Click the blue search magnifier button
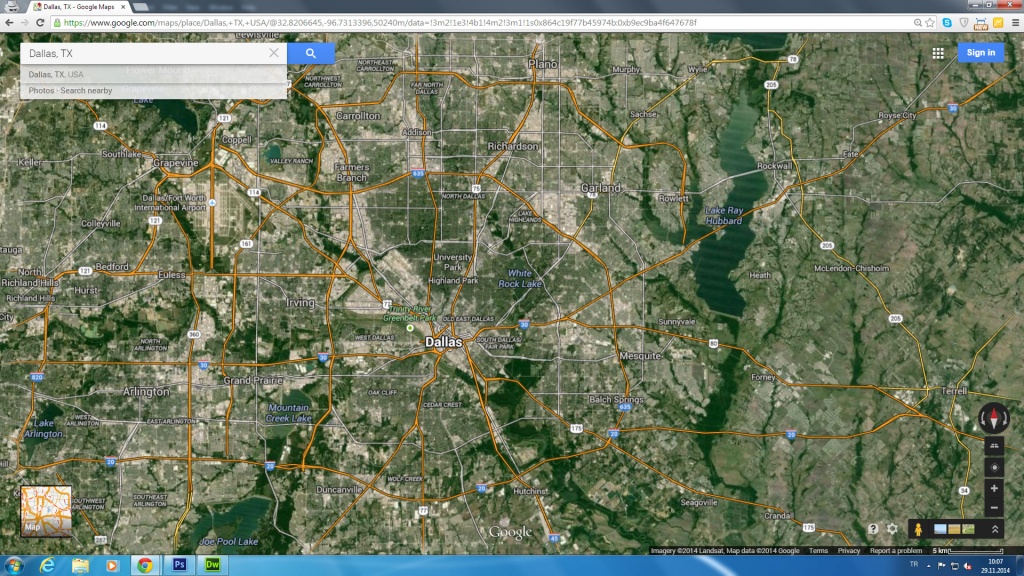The width and height of the screenshot is (1024, 576). click(x=310, y=54)
